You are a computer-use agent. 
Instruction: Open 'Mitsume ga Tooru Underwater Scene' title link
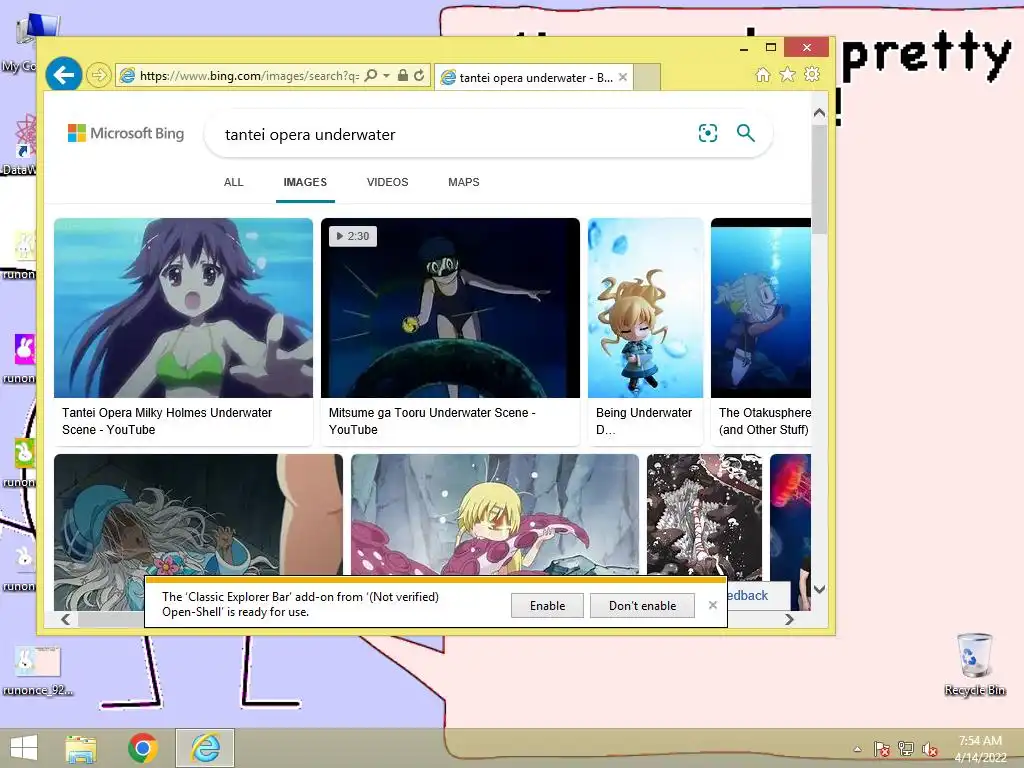tap(432, 421)
